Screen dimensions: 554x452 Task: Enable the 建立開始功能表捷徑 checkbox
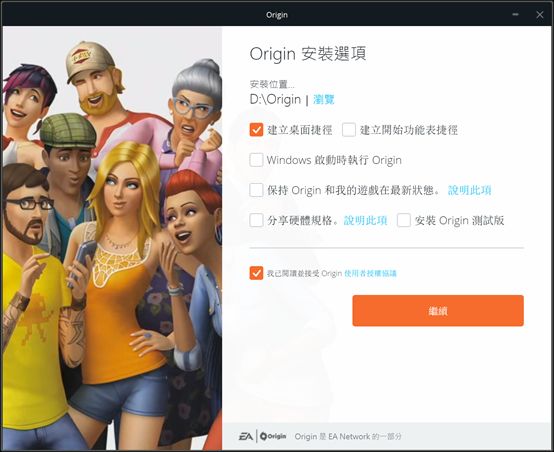[349, 130]
